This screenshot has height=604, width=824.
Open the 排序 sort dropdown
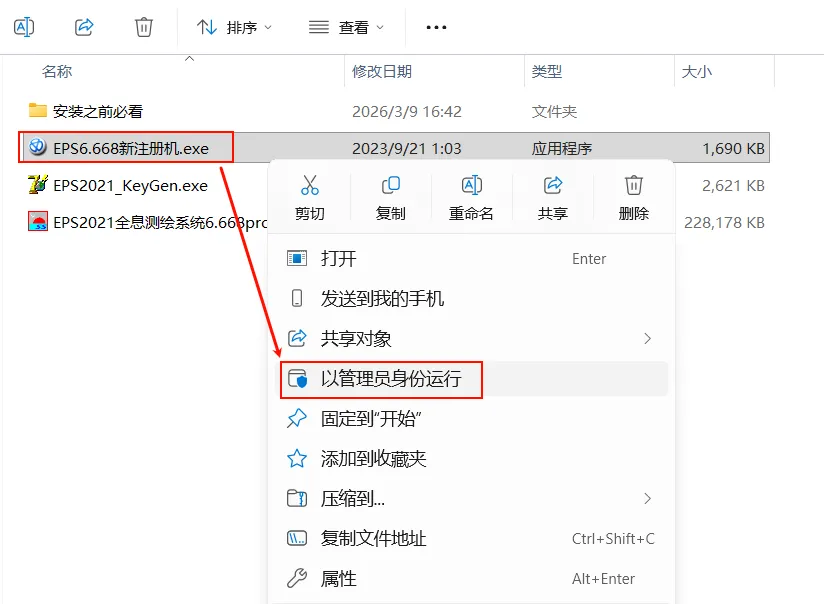pos(234,27)
